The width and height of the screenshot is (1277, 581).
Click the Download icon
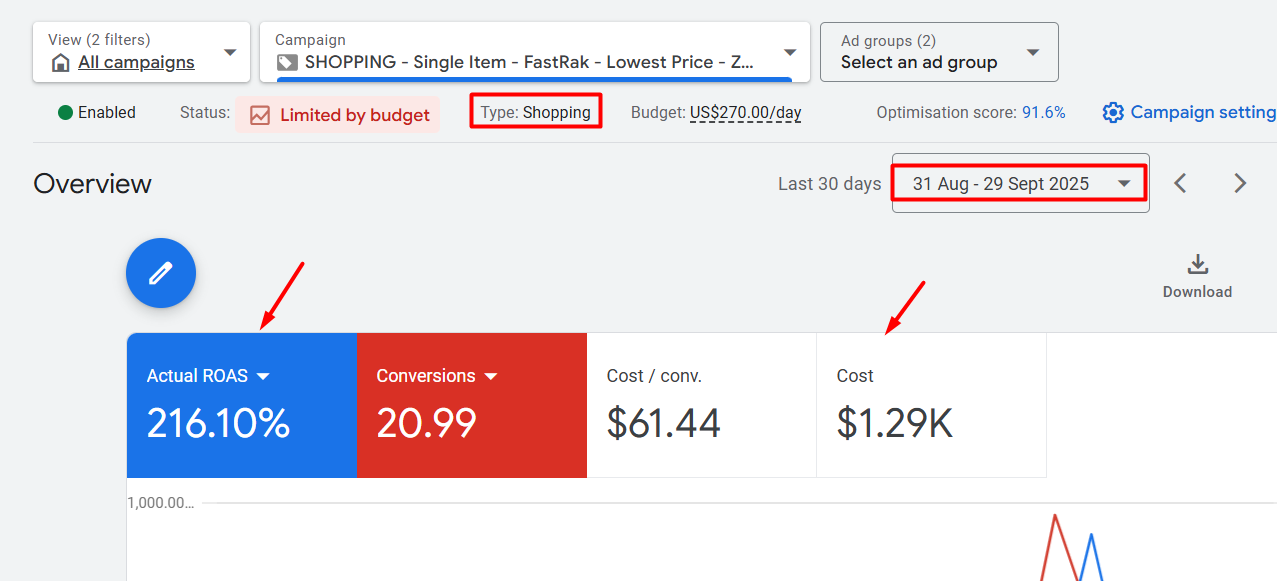coord(1197,265)
